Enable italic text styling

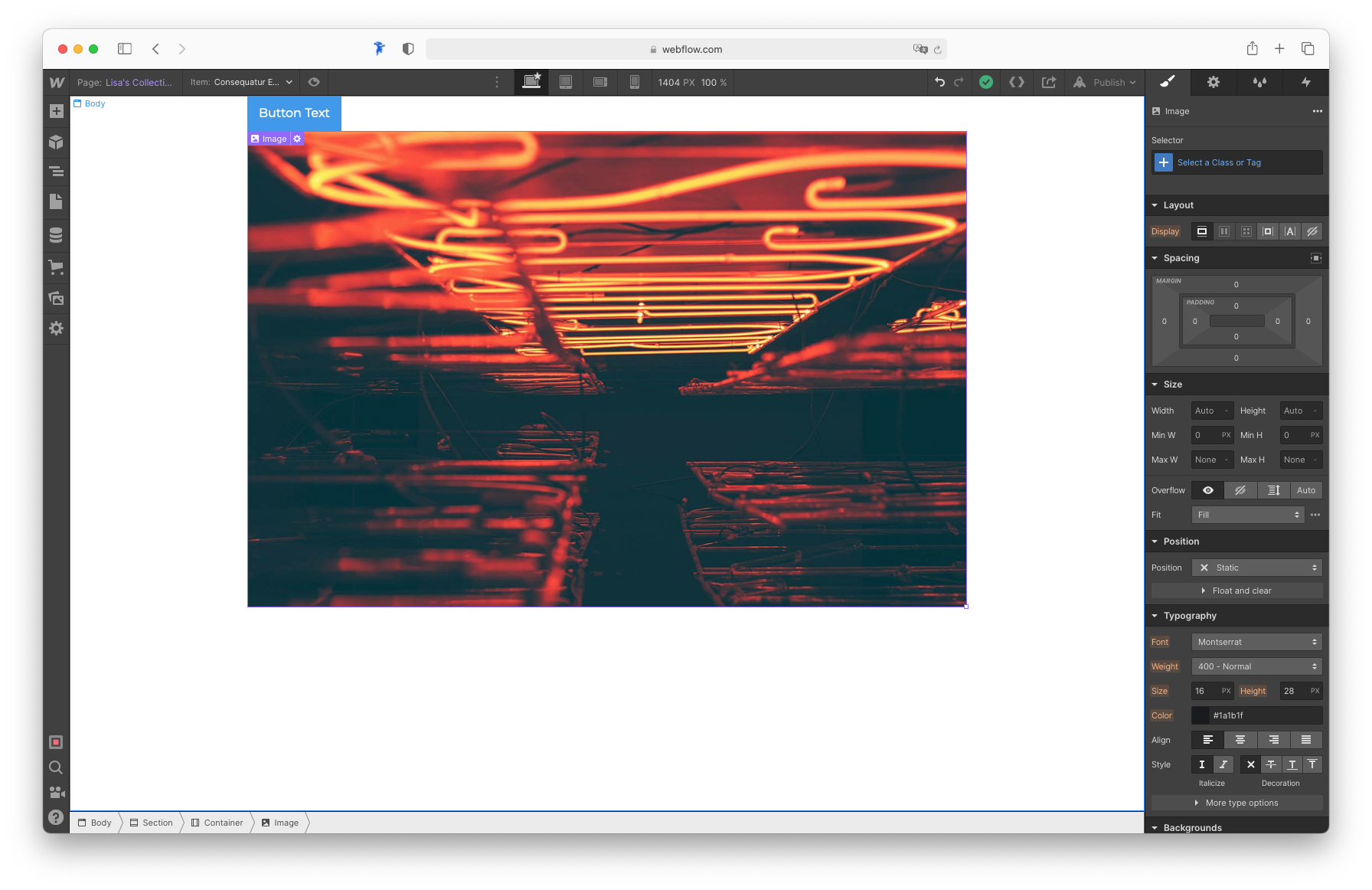point(1223,764)
